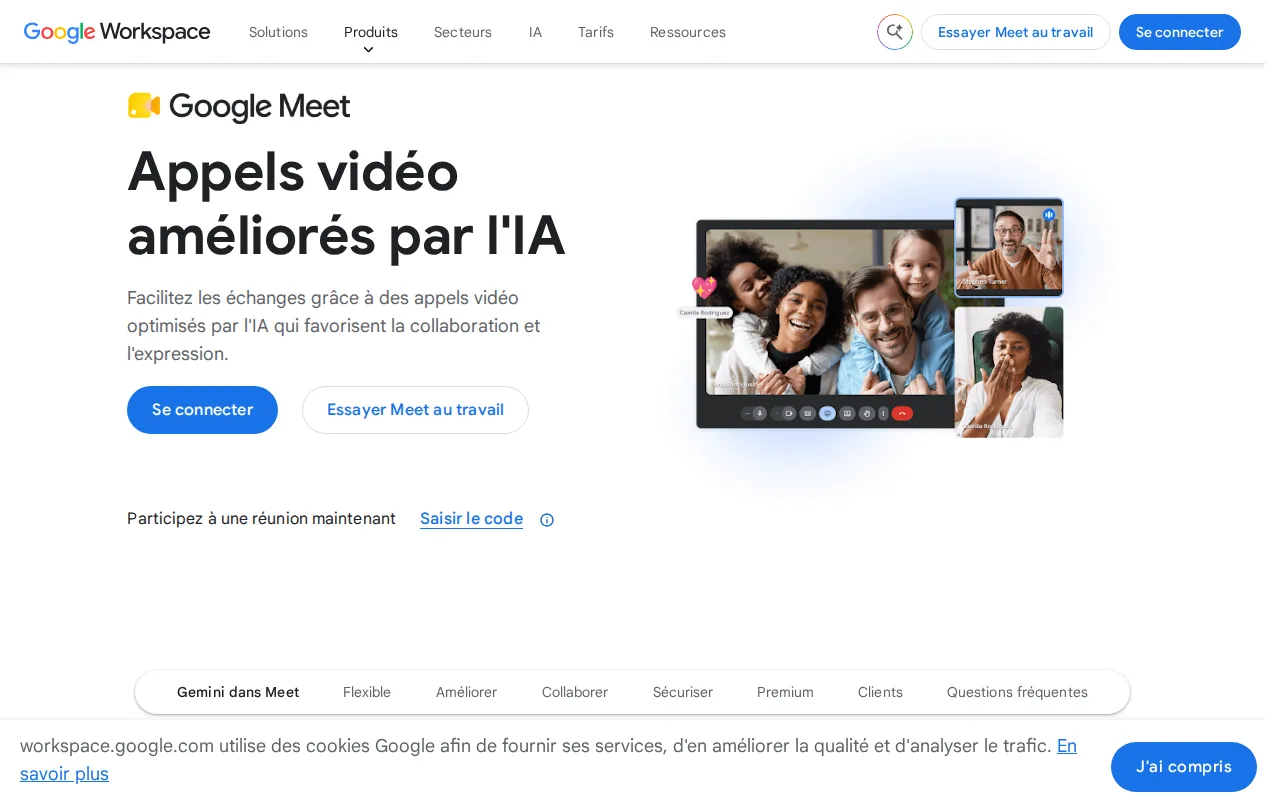The height and width of the screenshot is (800, 1280).
Task: Click the Appels vidéo améliorés par l'IA heading
Action: click(x=346, y=203)
